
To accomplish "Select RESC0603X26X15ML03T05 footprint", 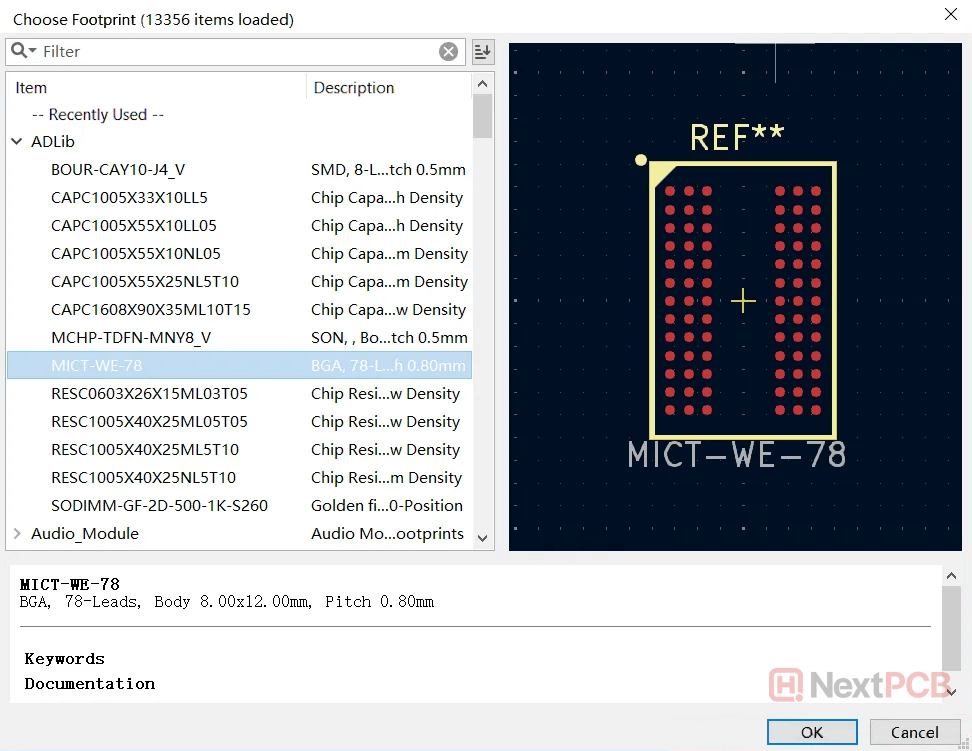I will pyautogui.click(x=149, y=394).
